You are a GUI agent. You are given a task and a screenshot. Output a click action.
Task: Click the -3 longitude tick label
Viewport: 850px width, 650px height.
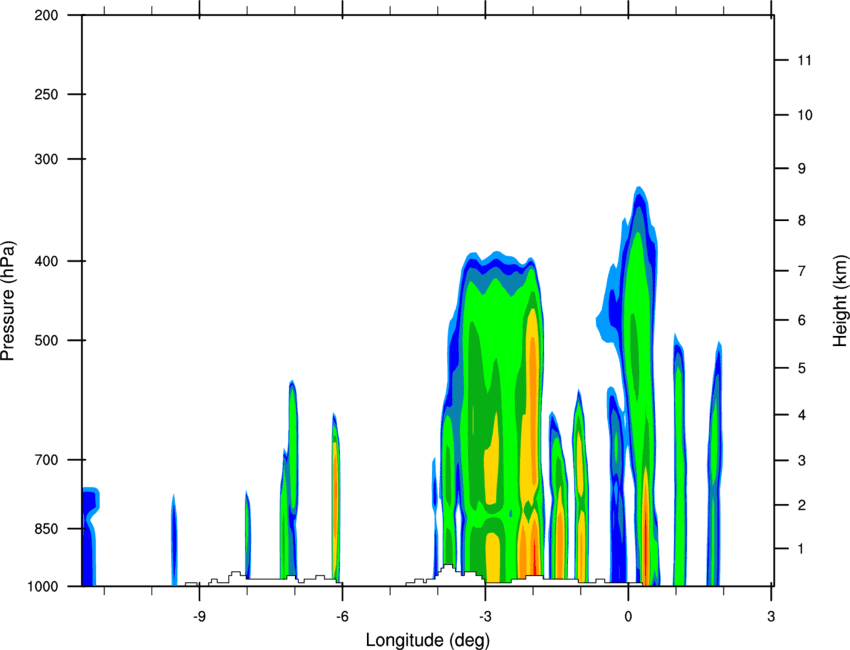[x=485, y=617]
